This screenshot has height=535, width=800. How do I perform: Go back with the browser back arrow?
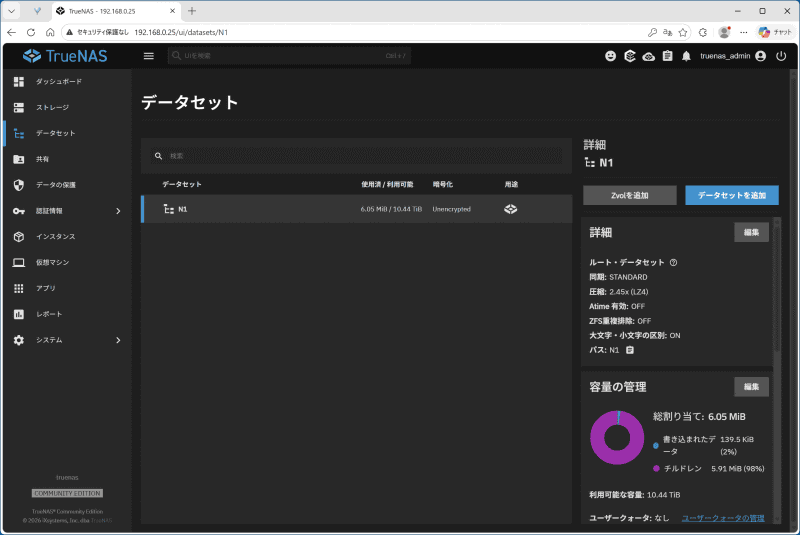pyautogui.click(x=11, y=32)
